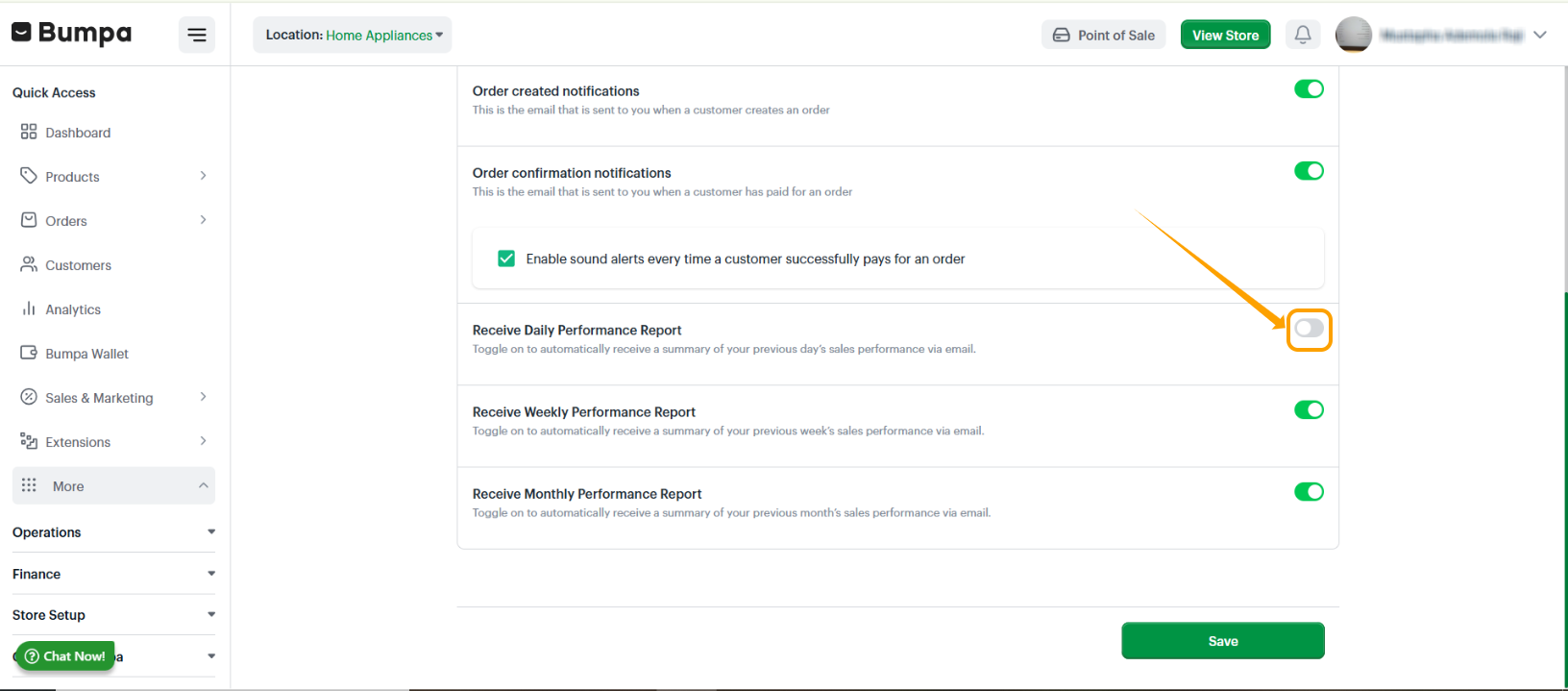Expand the Store Setup section
This screenshot has height=691, width=1568.
tap(113, 615)
